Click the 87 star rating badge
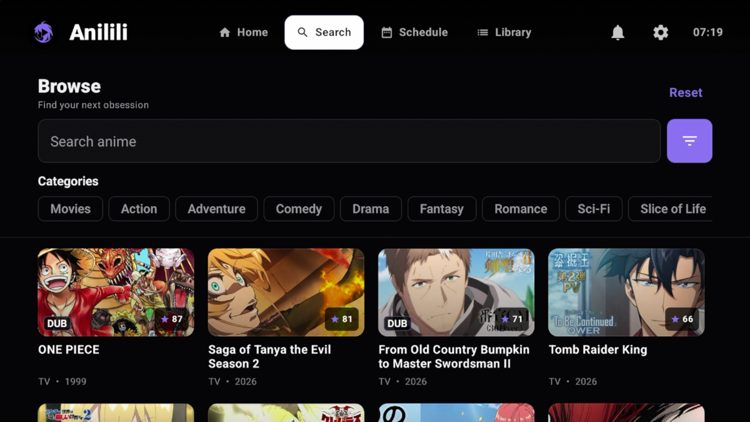 (x=172, y=319)
